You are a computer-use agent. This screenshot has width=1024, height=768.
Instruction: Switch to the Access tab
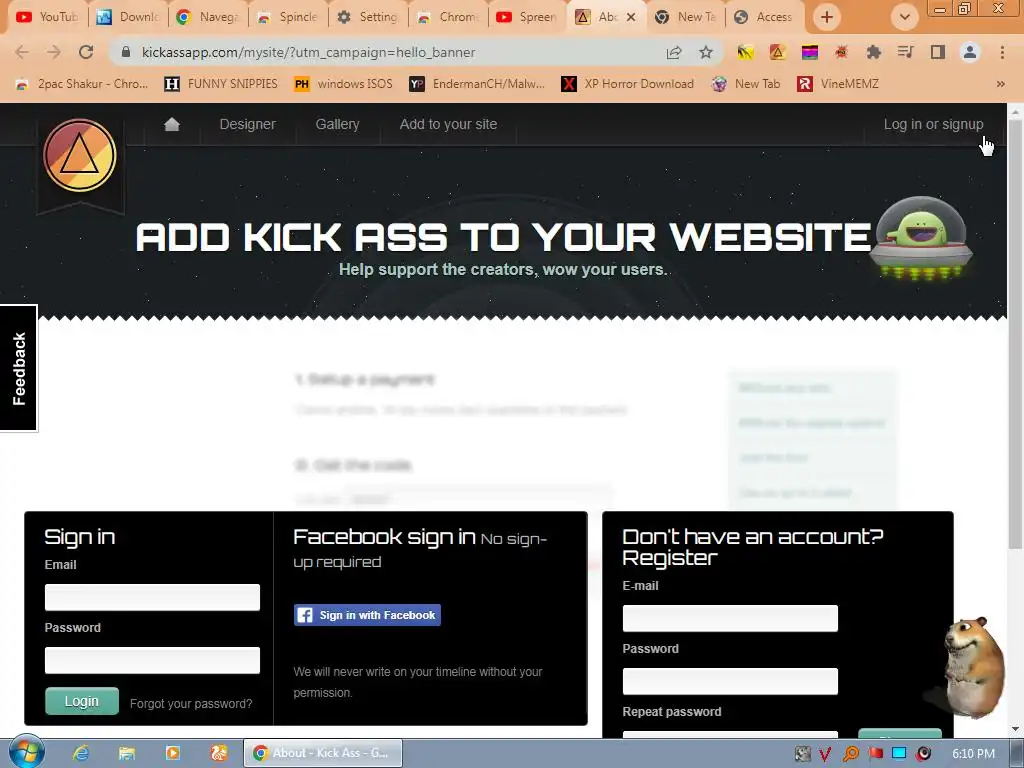[x=765, y=17]
